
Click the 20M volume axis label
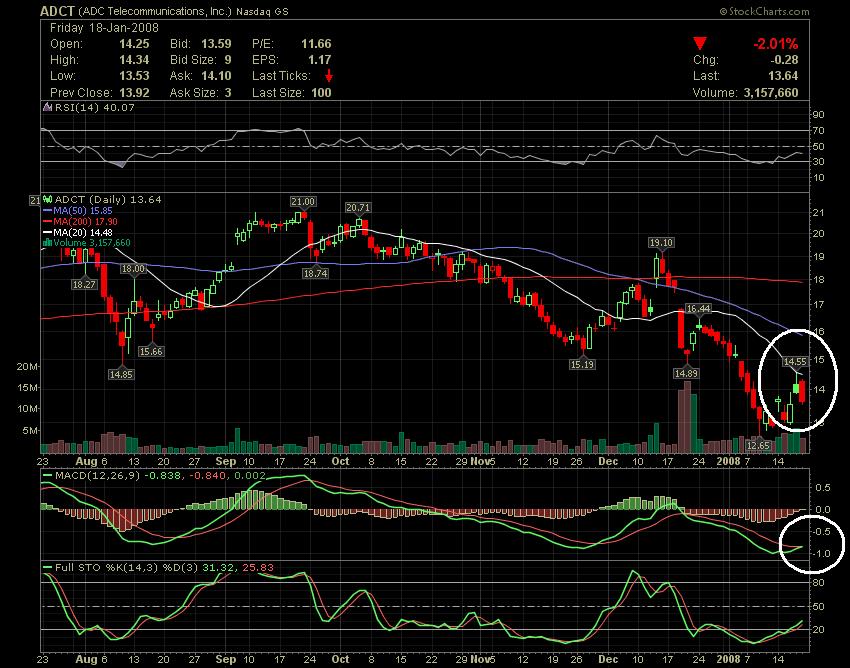click(x=28, y=367)
